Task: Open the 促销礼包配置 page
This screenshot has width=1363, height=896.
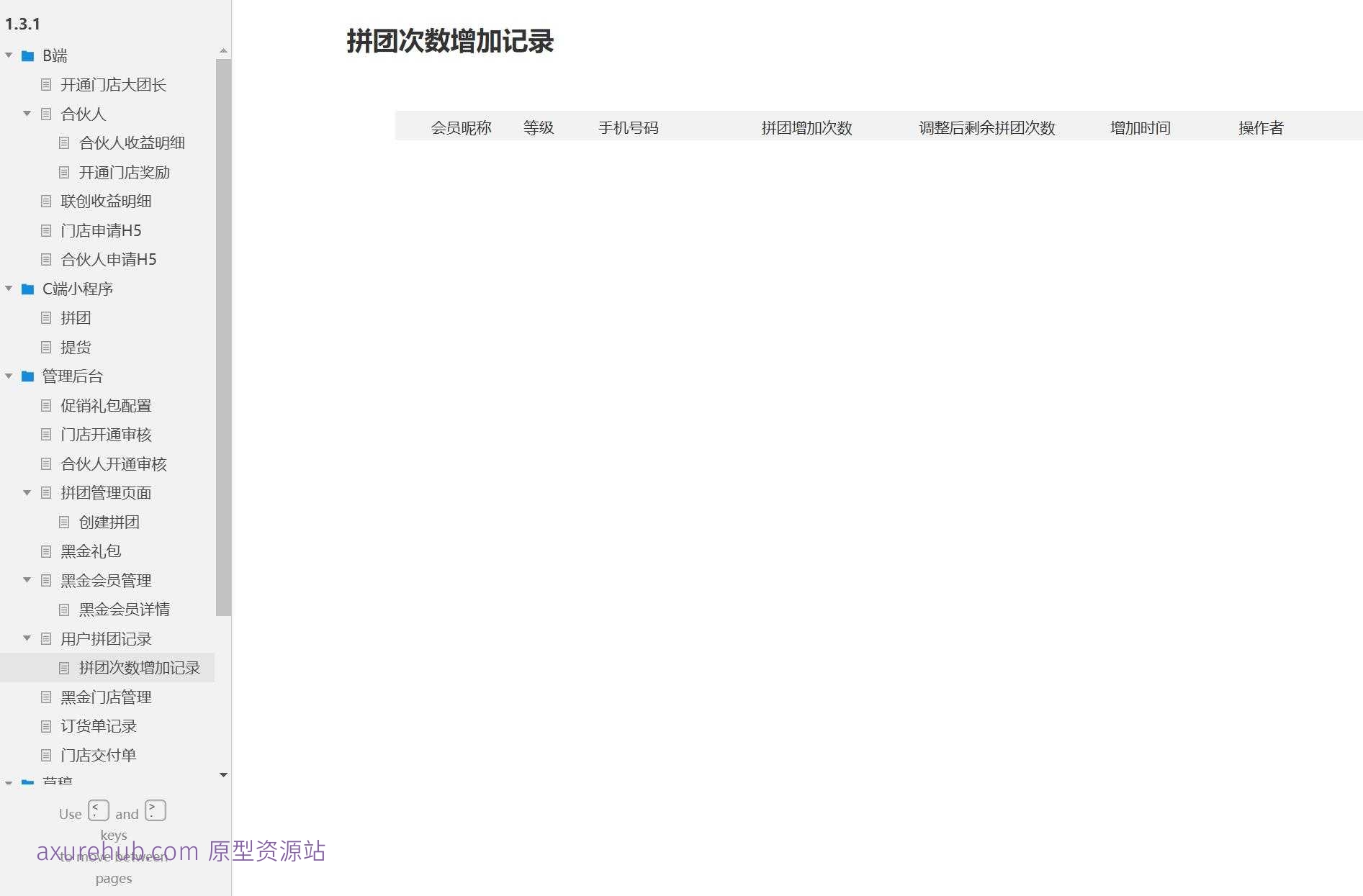Action: pos(107,405)
